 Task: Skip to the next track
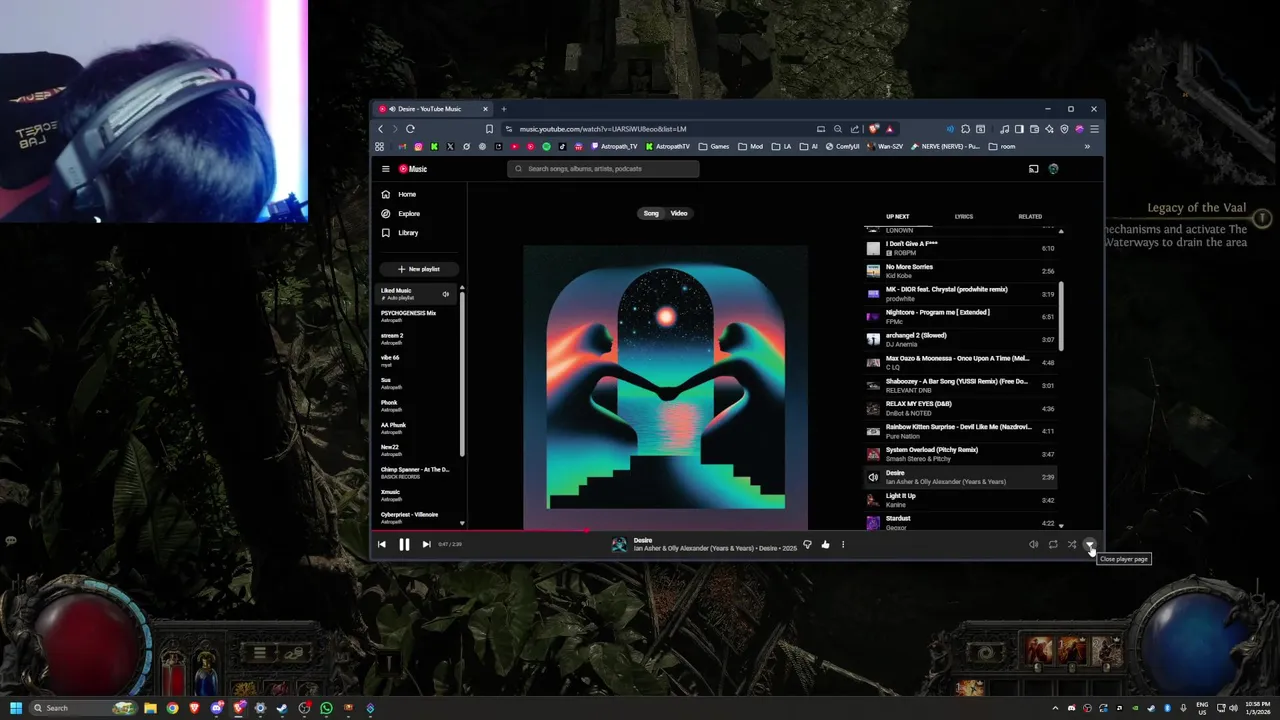pos(426,544)
